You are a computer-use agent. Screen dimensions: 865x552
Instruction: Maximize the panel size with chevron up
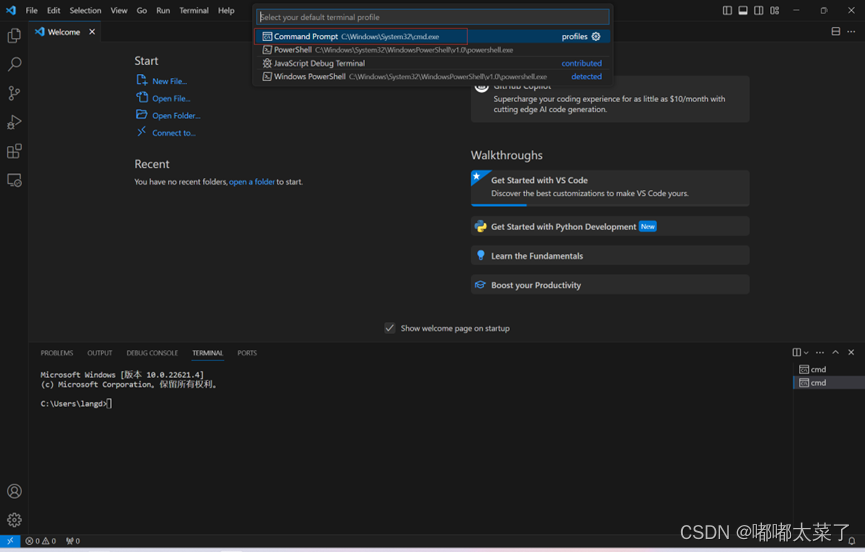click(x=835, y=352)
